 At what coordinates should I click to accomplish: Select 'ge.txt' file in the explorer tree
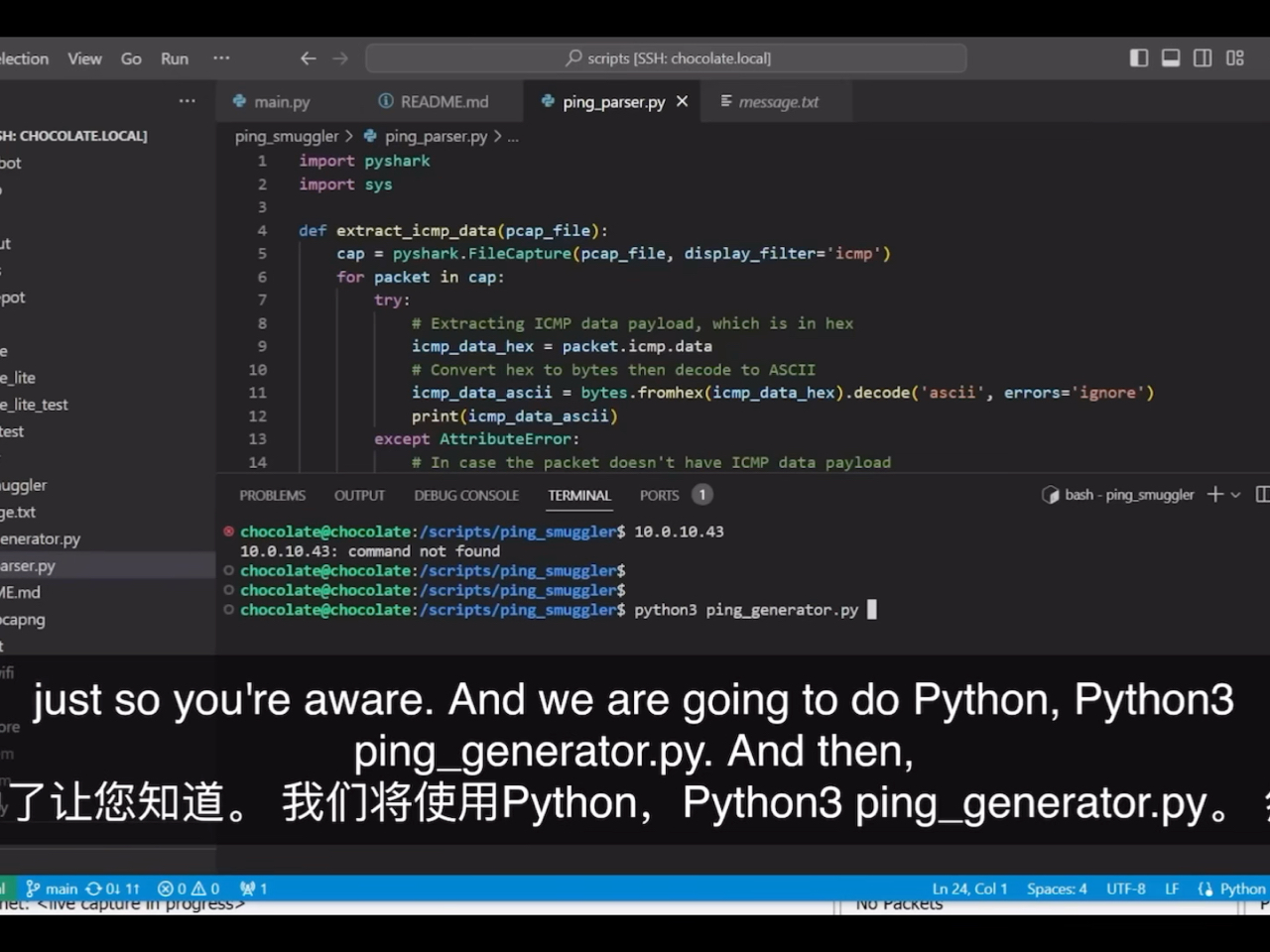click(x=107, y=512)
